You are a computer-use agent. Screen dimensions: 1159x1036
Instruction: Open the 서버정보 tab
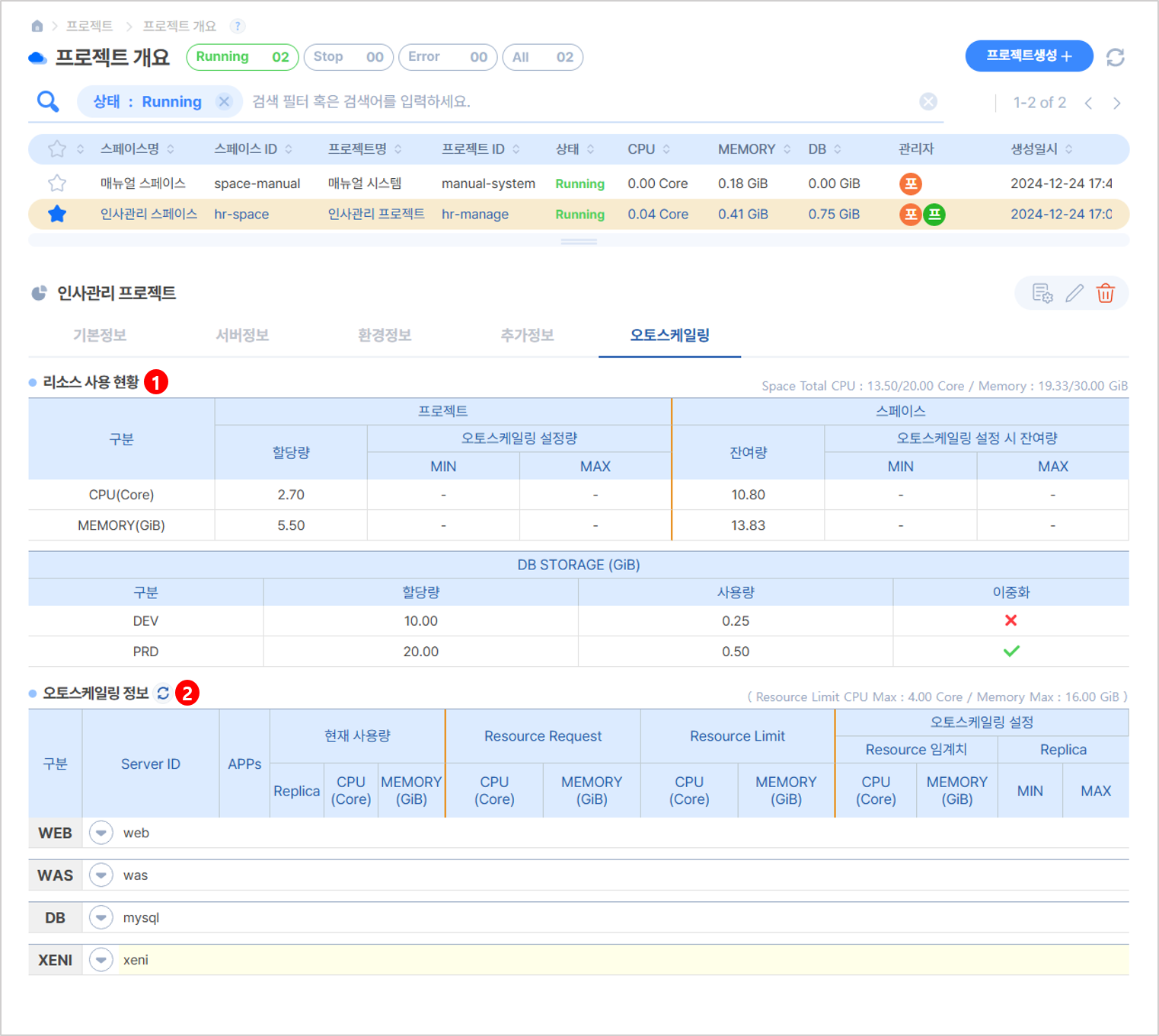[x=242, y=335]
